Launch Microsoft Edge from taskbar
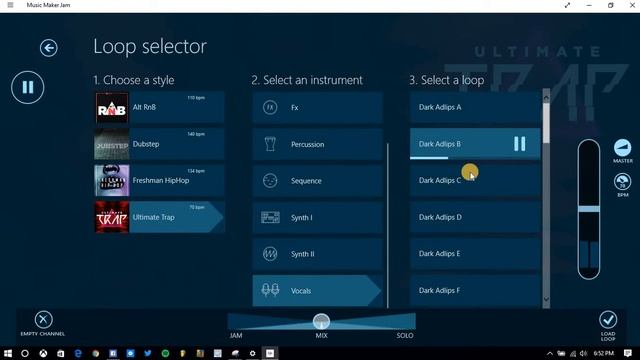640x360 pixels. [x=78, y=353]
